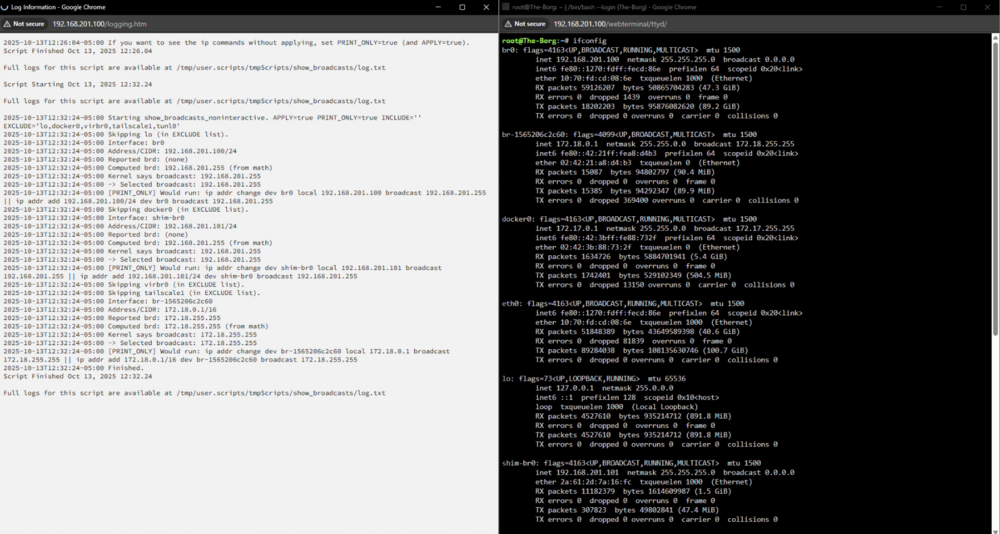1000x534 pixels.
Task: Click the 'Script Finished Oct 13, 2025 12:32.24' line
Action: [78, 376]
